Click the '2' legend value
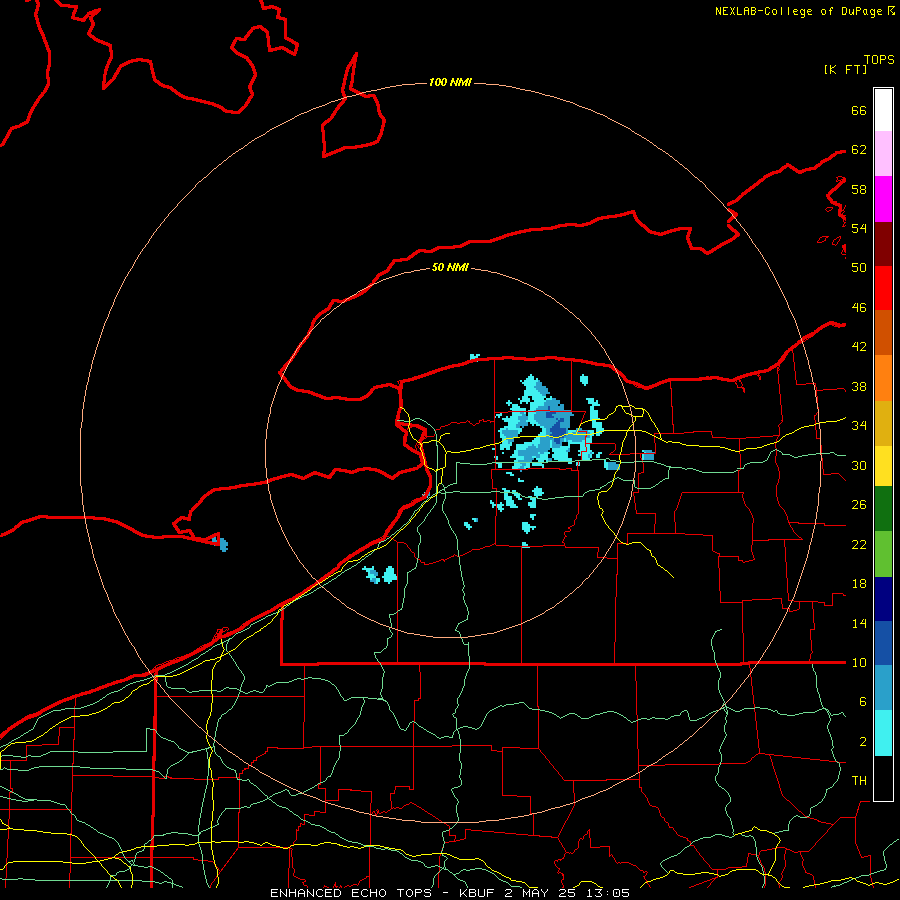This screenshot has width=900, height=900. (x=862, y=742)
